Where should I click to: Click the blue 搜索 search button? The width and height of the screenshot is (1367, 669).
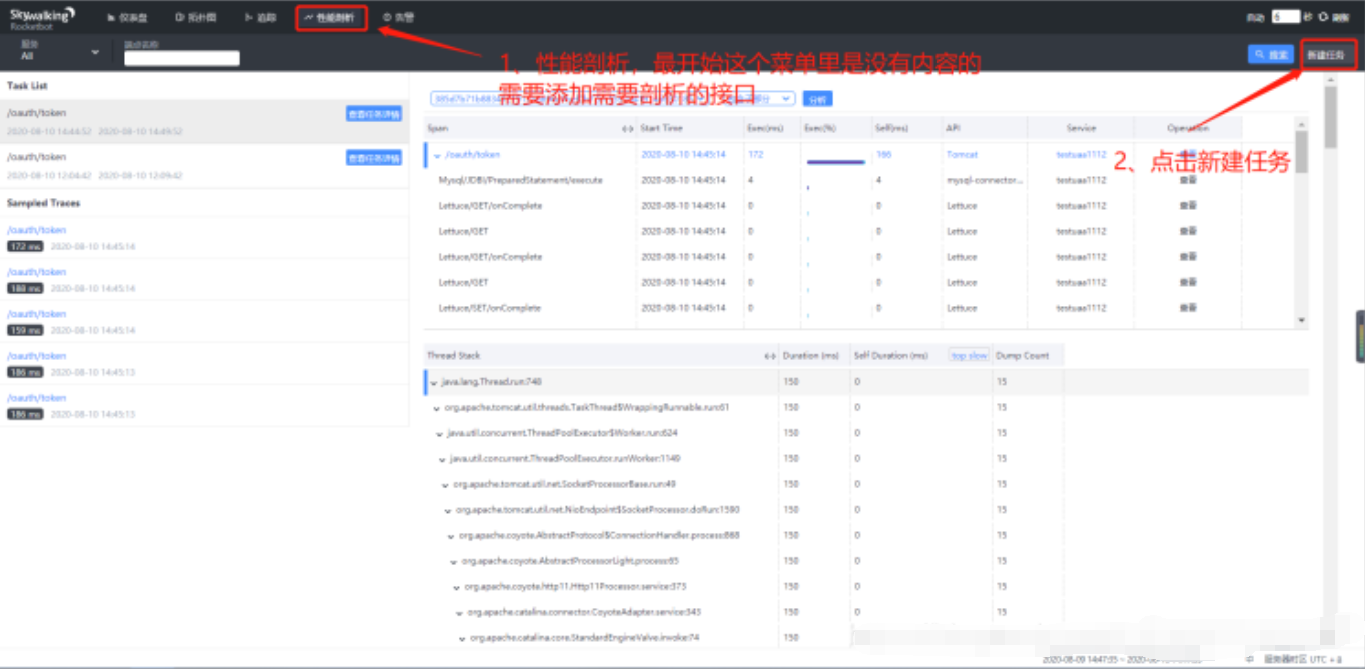pos(1271,55)
